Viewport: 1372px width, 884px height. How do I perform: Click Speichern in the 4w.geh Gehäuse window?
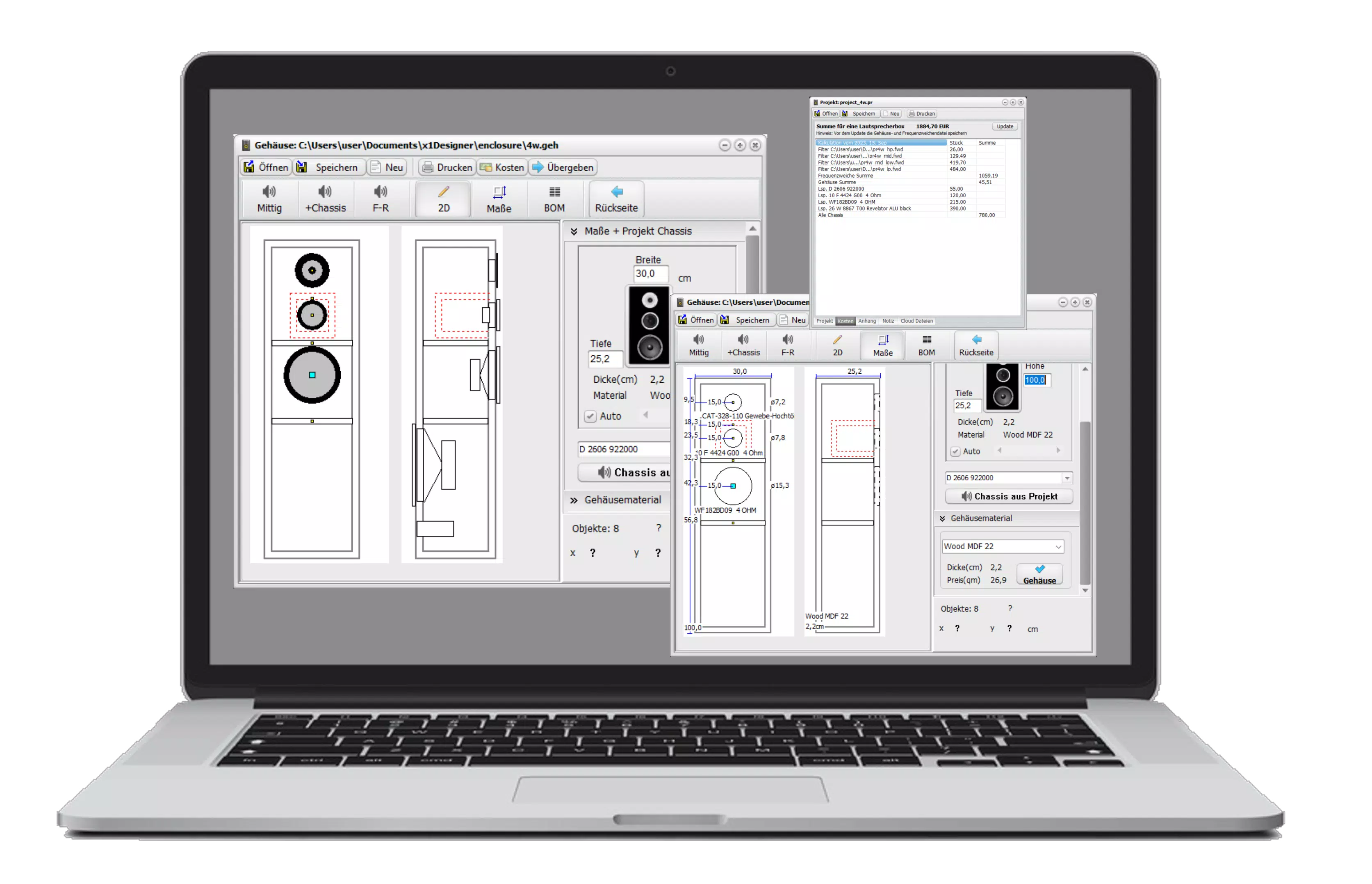329,167
